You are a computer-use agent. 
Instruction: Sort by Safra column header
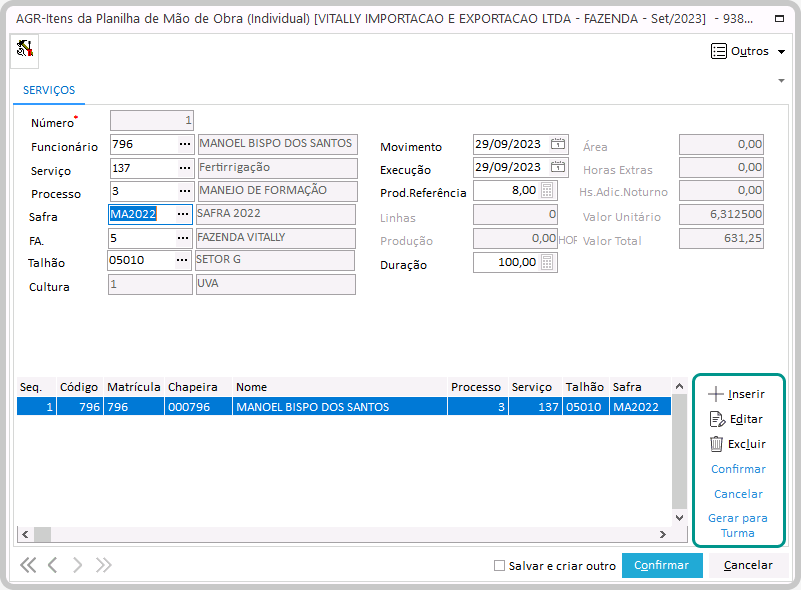(x=640, y=387)
